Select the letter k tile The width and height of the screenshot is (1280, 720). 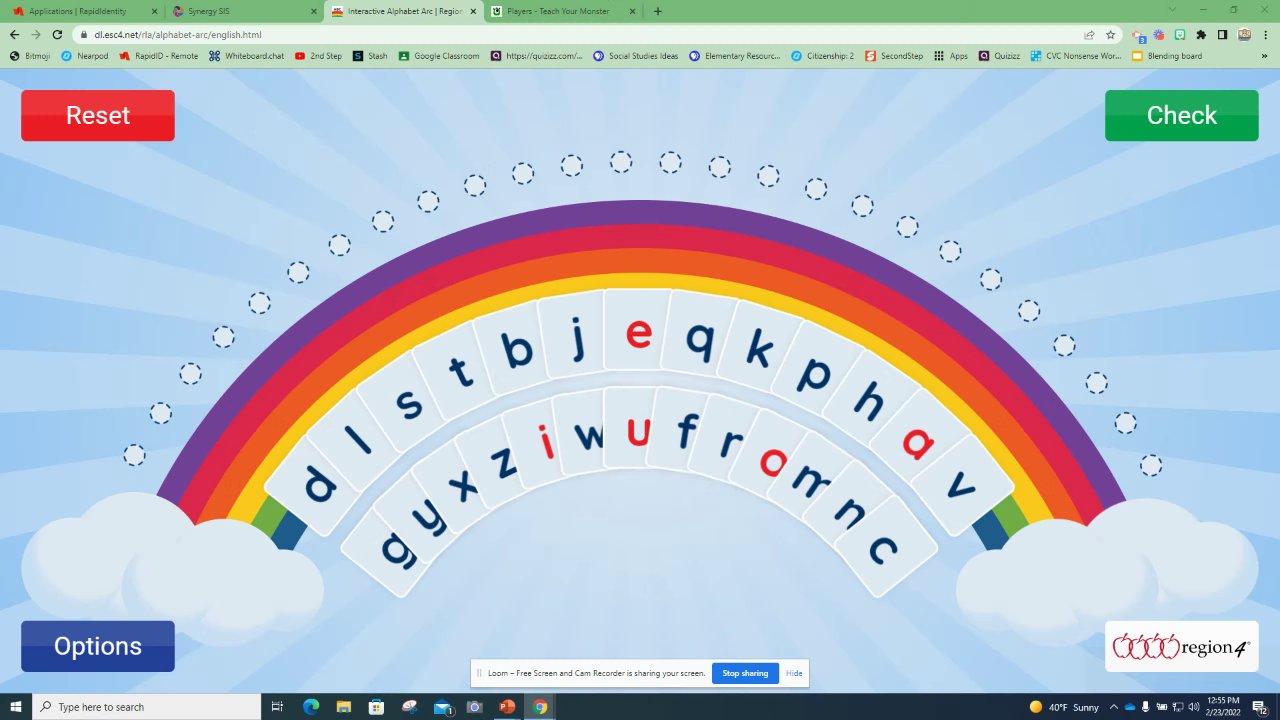[759, 350]
